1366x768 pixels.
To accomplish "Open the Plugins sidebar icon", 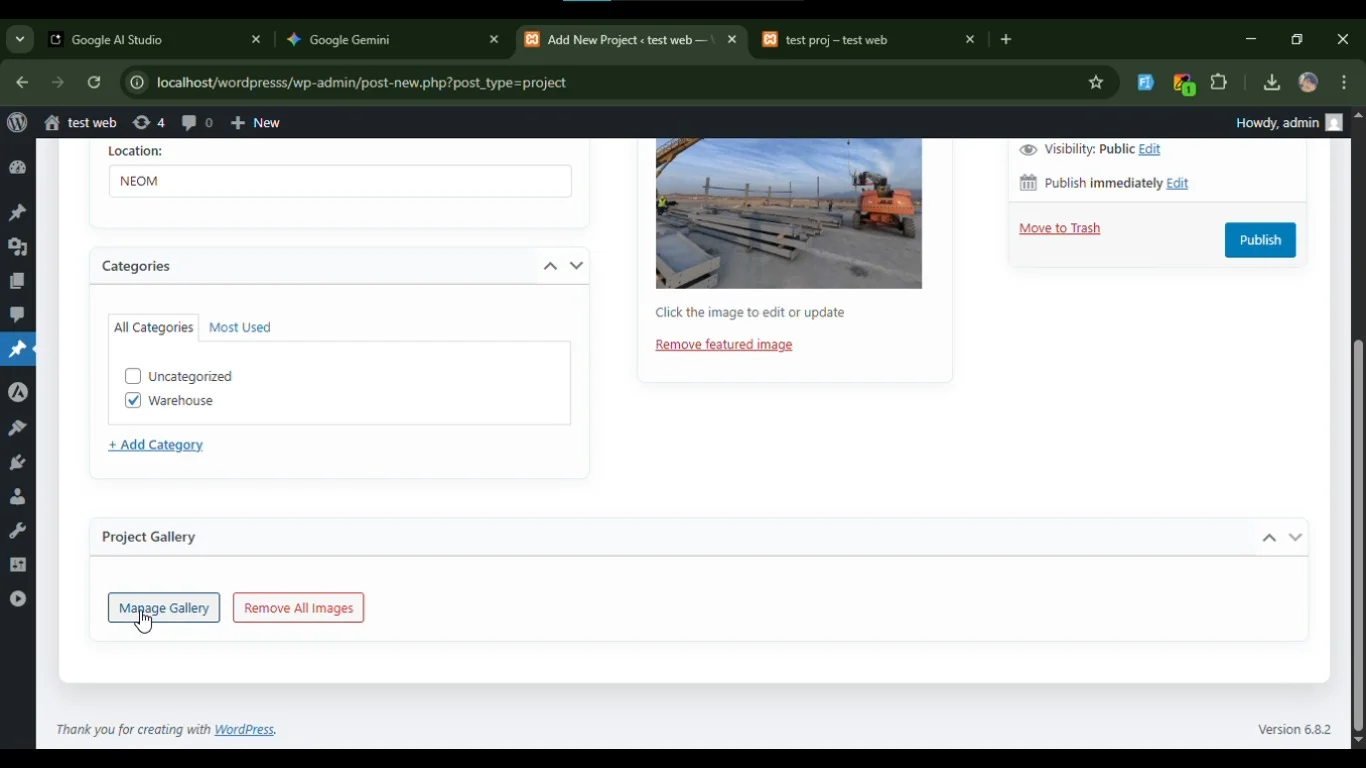I will coord(17,462).
